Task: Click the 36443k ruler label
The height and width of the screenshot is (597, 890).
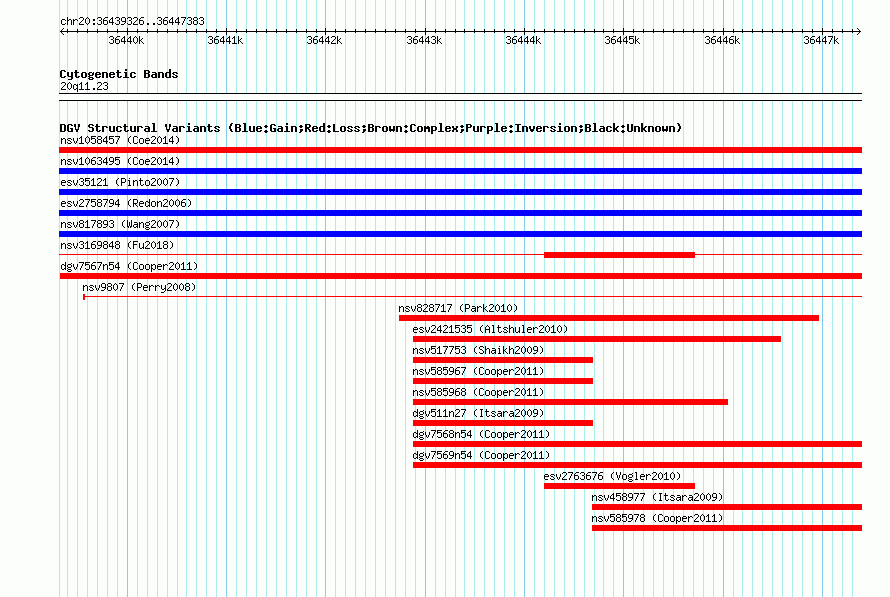Action: [424, 40]
